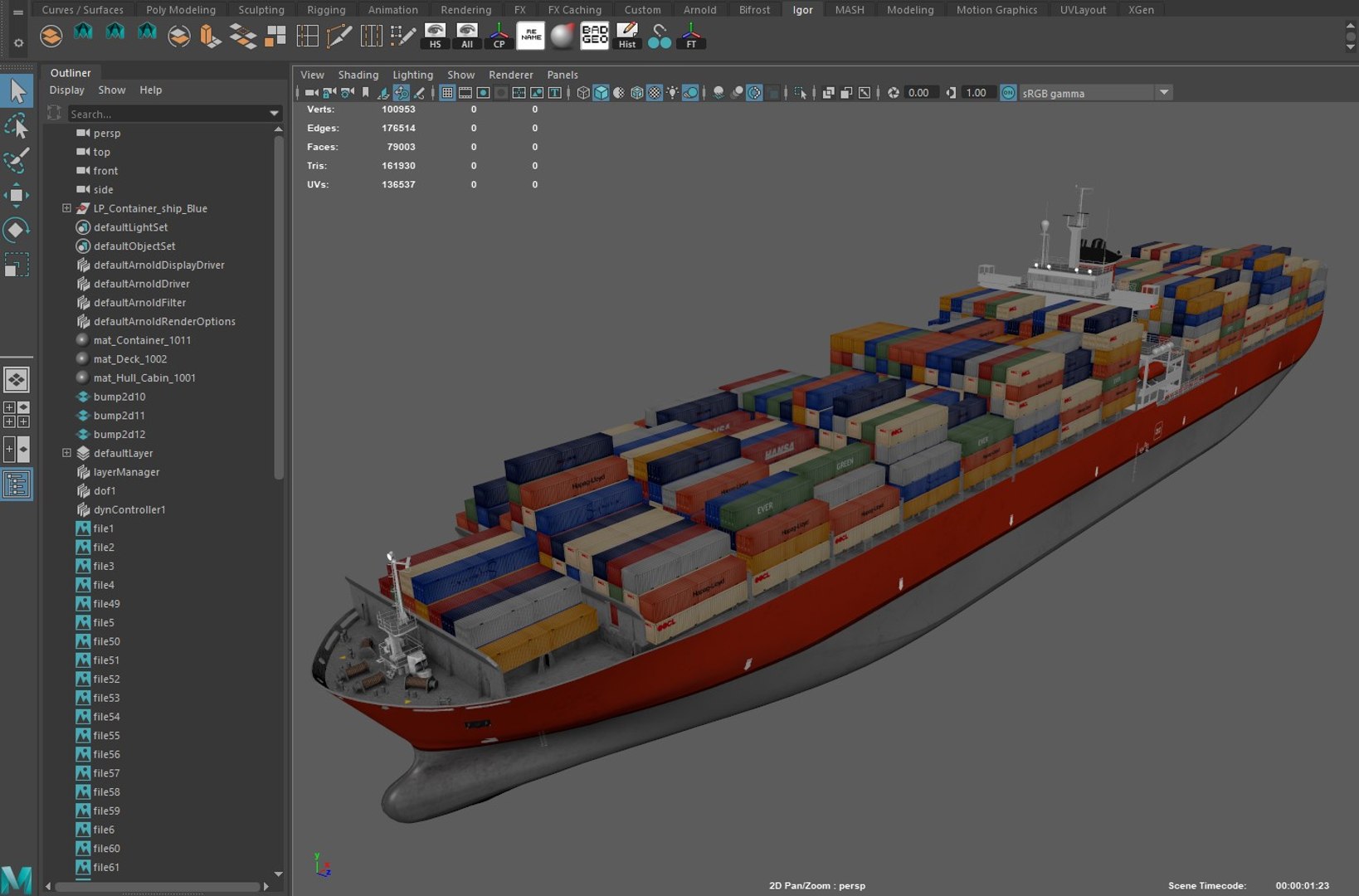Expand the defaultLayer node

tap(66, 453)
